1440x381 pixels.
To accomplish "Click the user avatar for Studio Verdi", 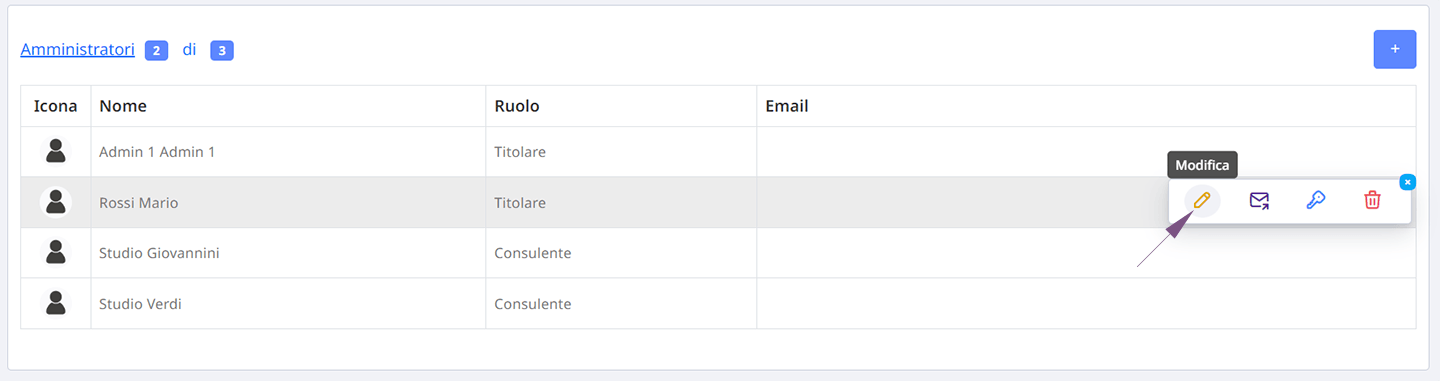I will click(56, 303).
